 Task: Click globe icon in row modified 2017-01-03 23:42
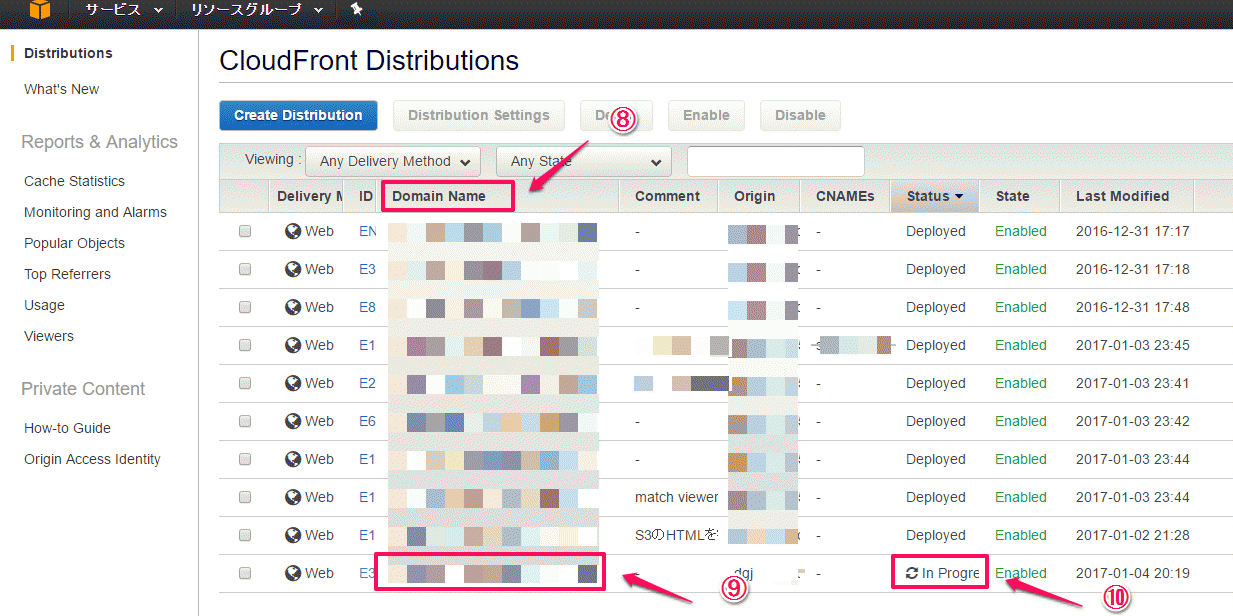pyautogui.click(x=293, y=421)
